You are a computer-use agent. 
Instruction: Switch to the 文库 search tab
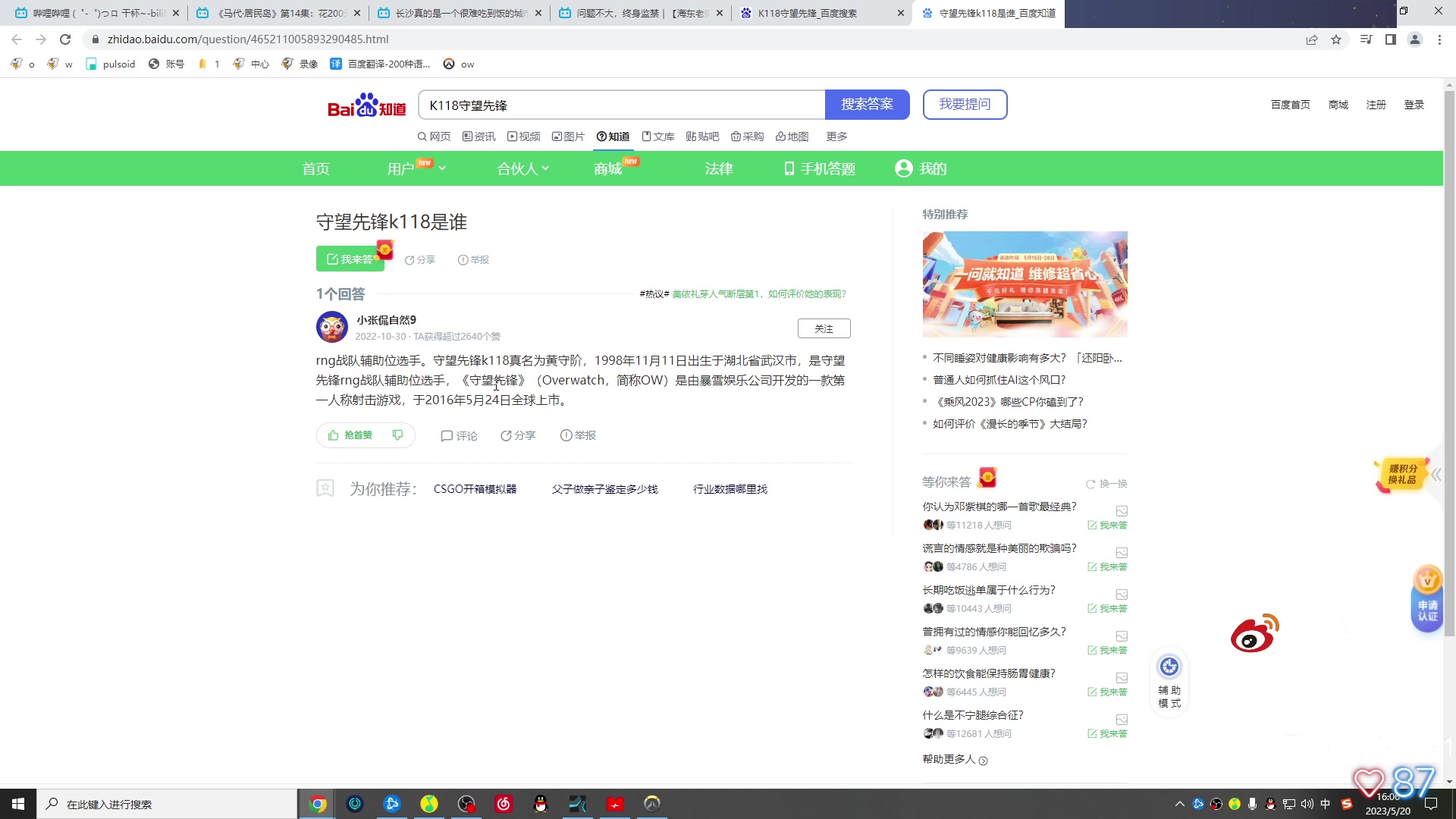(658, 136)
